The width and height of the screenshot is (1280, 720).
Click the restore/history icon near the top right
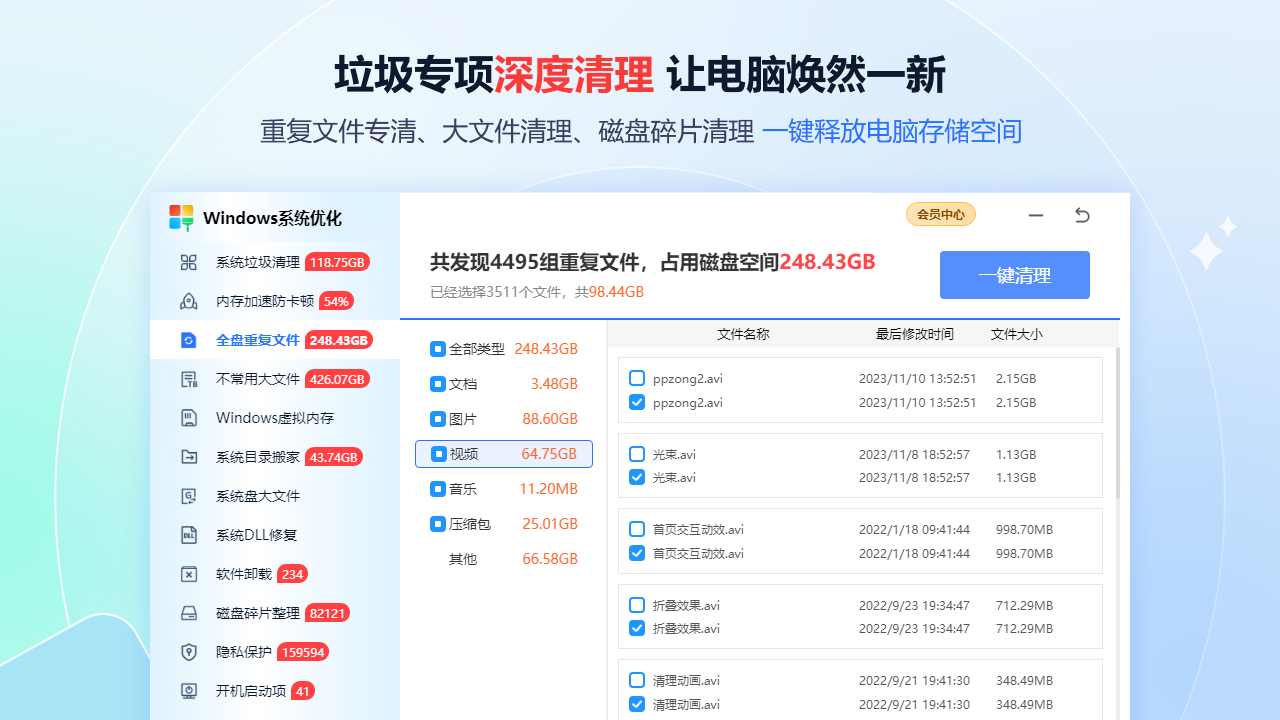(1082, 215)
